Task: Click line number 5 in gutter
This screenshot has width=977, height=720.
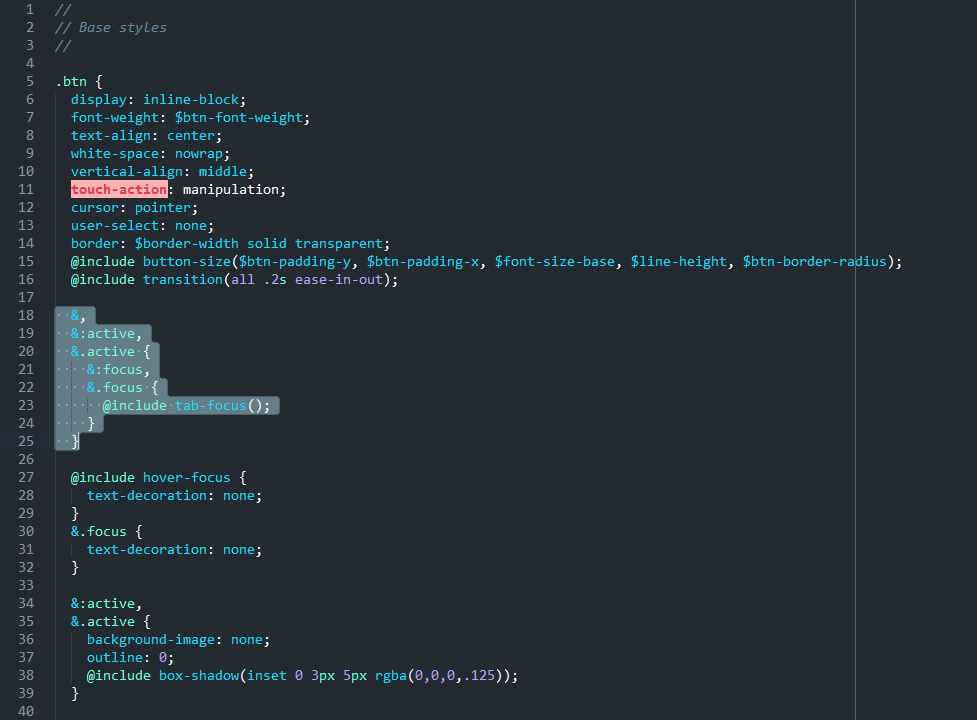Action: [30, 81]
